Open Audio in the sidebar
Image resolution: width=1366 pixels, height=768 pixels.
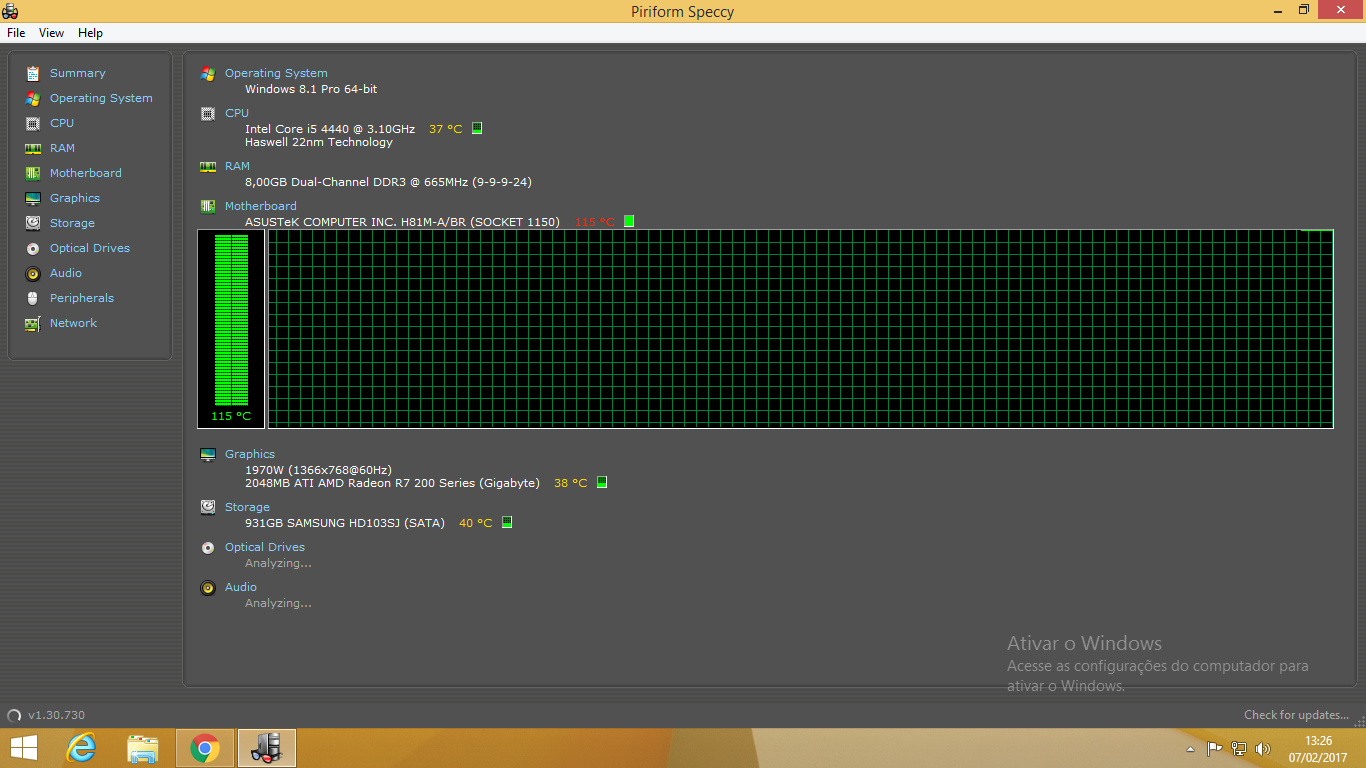66,273
